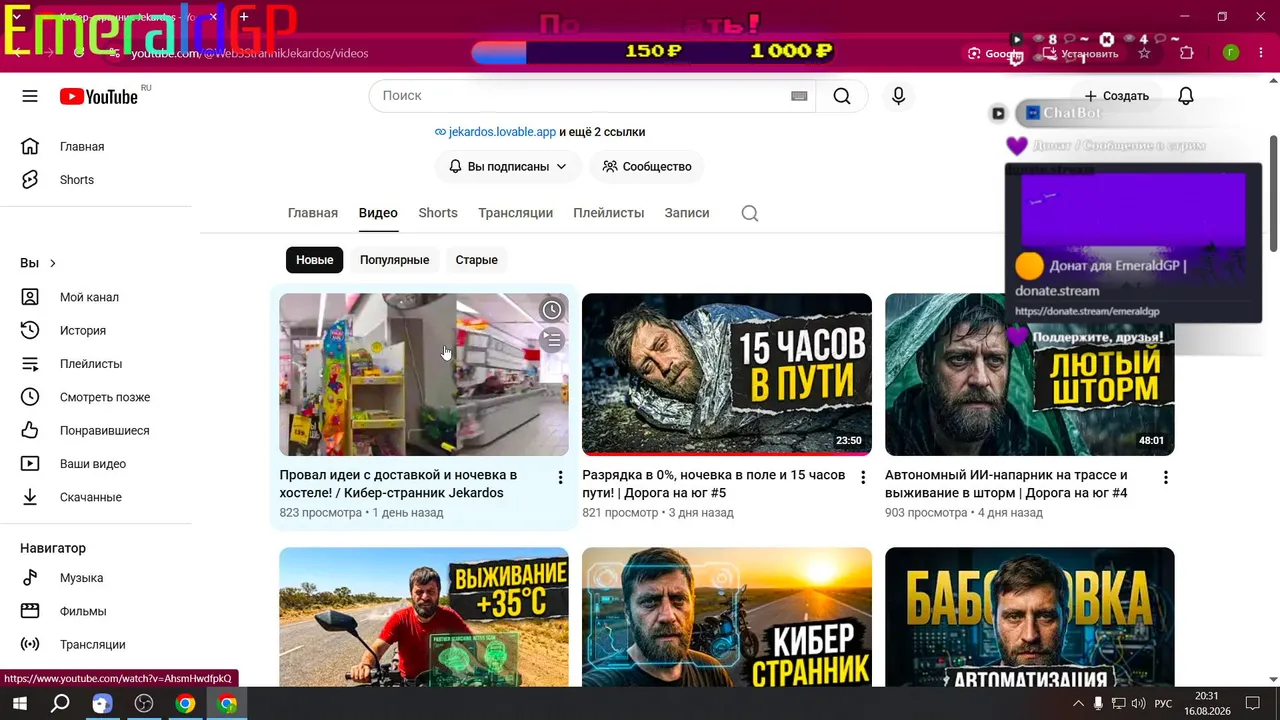Open the "Лютый шторм" video thumbnail
Image resolution: width=1280 pixels, height=720 pixels.
point(1030,374)
